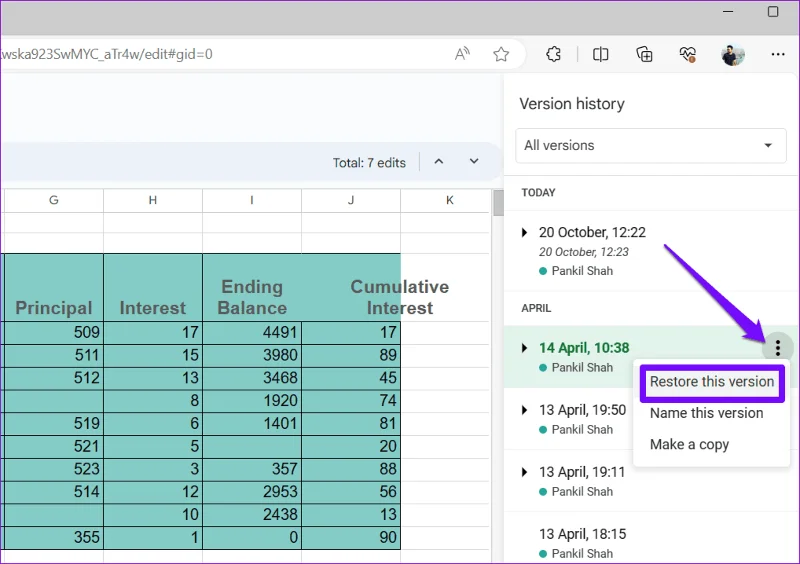
Task: Click Principal cell with value 523
Action: coord(54,469)
